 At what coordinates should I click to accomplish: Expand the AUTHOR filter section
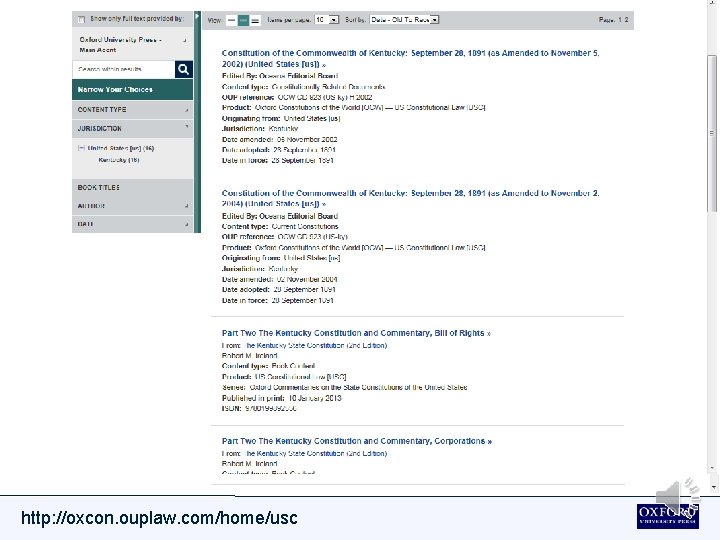(132, 206)
